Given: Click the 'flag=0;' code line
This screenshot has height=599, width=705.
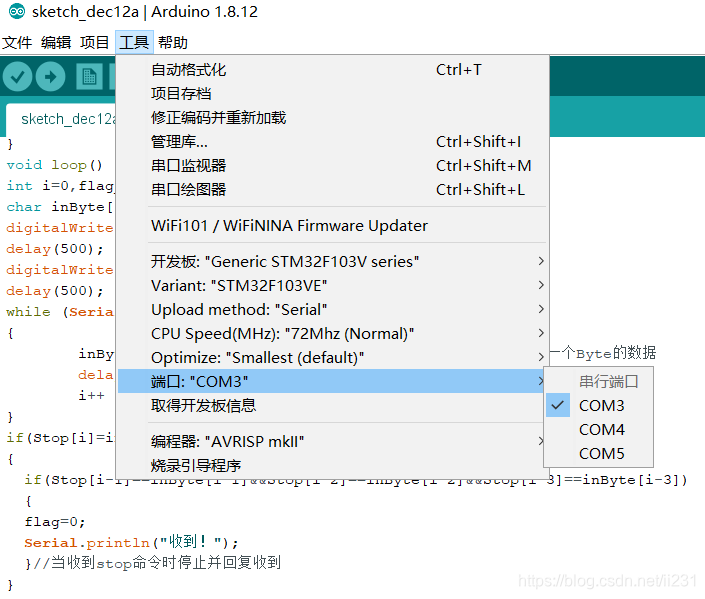Looking at the screenshot, I should (54, 522).
